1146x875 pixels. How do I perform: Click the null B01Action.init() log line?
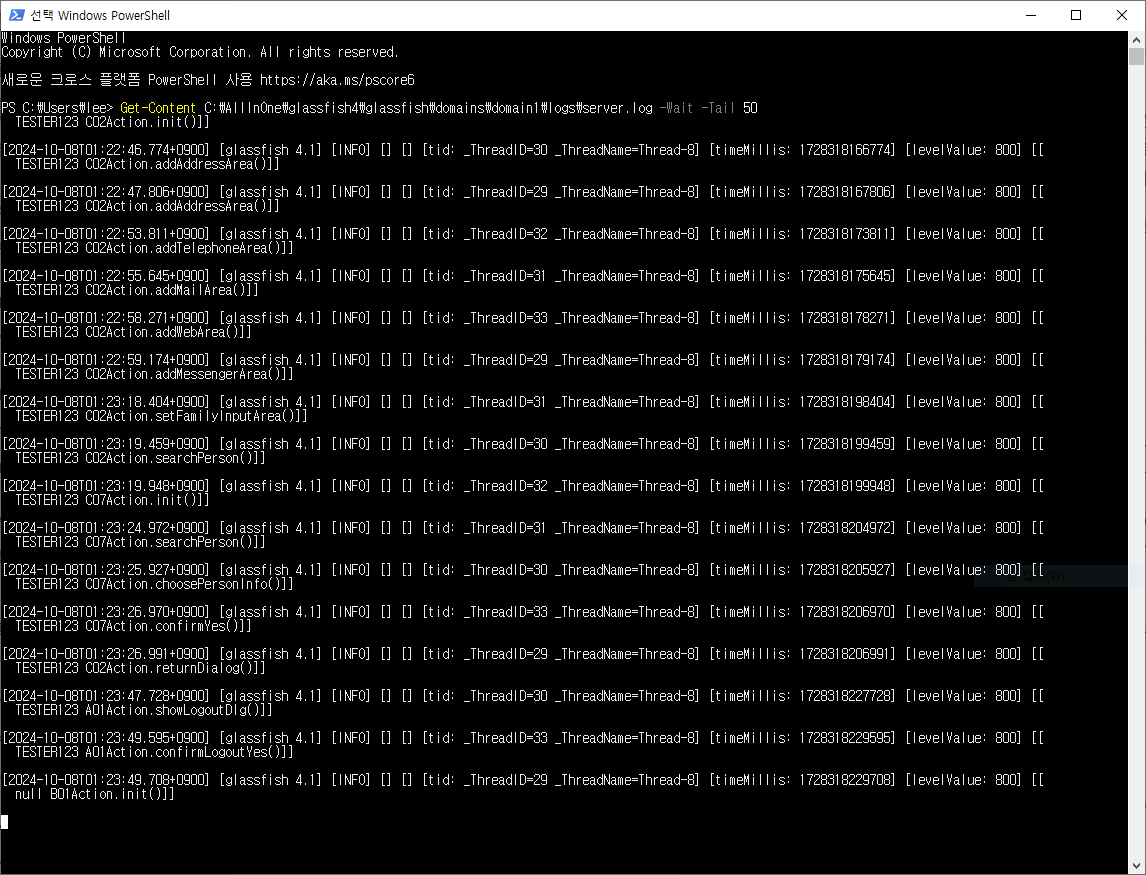(94, 795)
